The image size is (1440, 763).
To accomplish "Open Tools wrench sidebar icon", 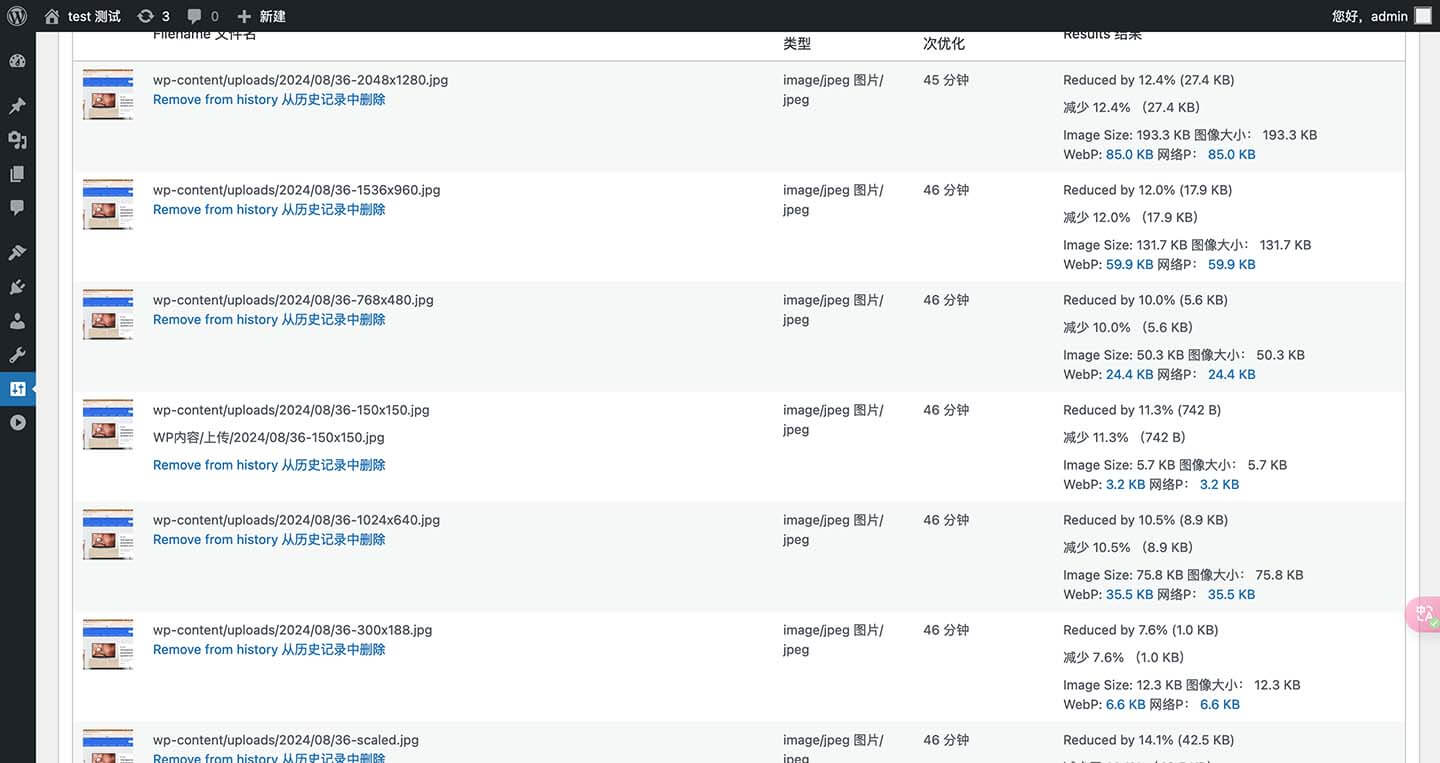I will pyautogui.click(x=17, y=355).
